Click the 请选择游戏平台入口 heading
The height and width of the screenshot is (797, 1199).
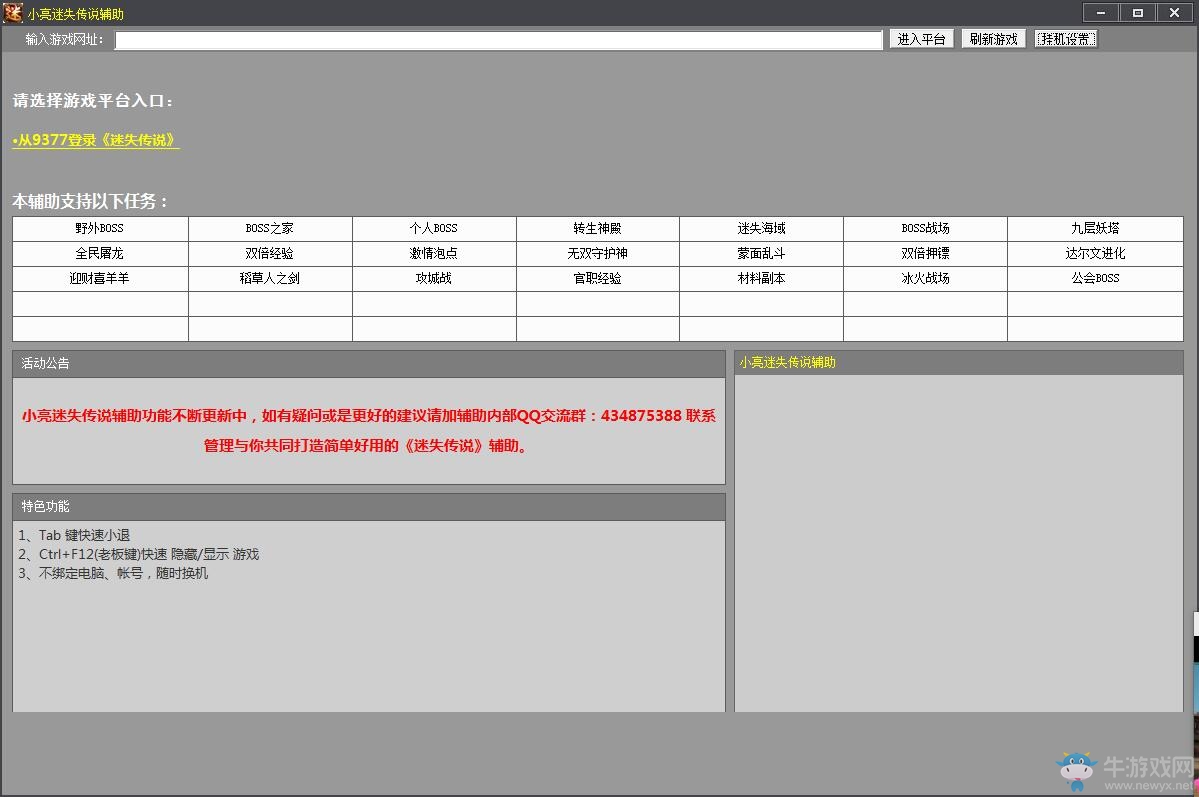click(x=93, y=101)
